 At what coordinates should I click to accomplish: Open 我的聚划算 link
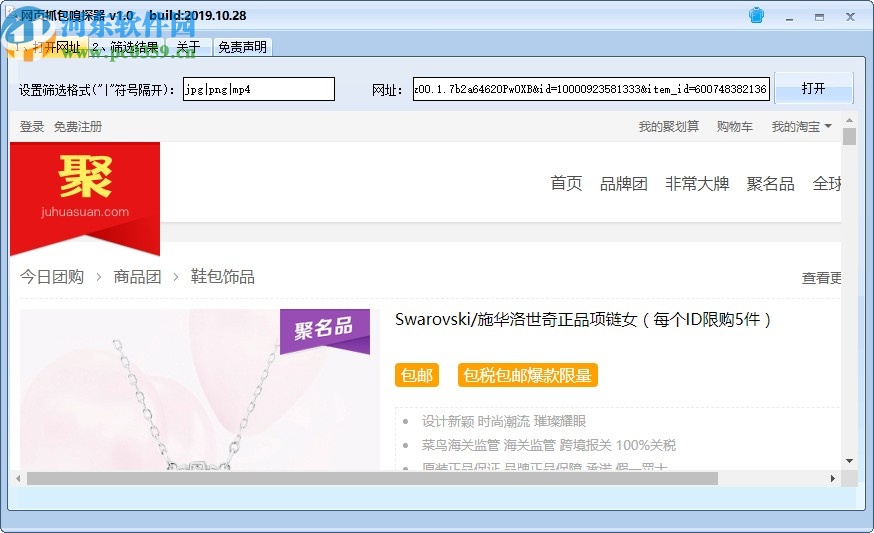click(669, 127)
